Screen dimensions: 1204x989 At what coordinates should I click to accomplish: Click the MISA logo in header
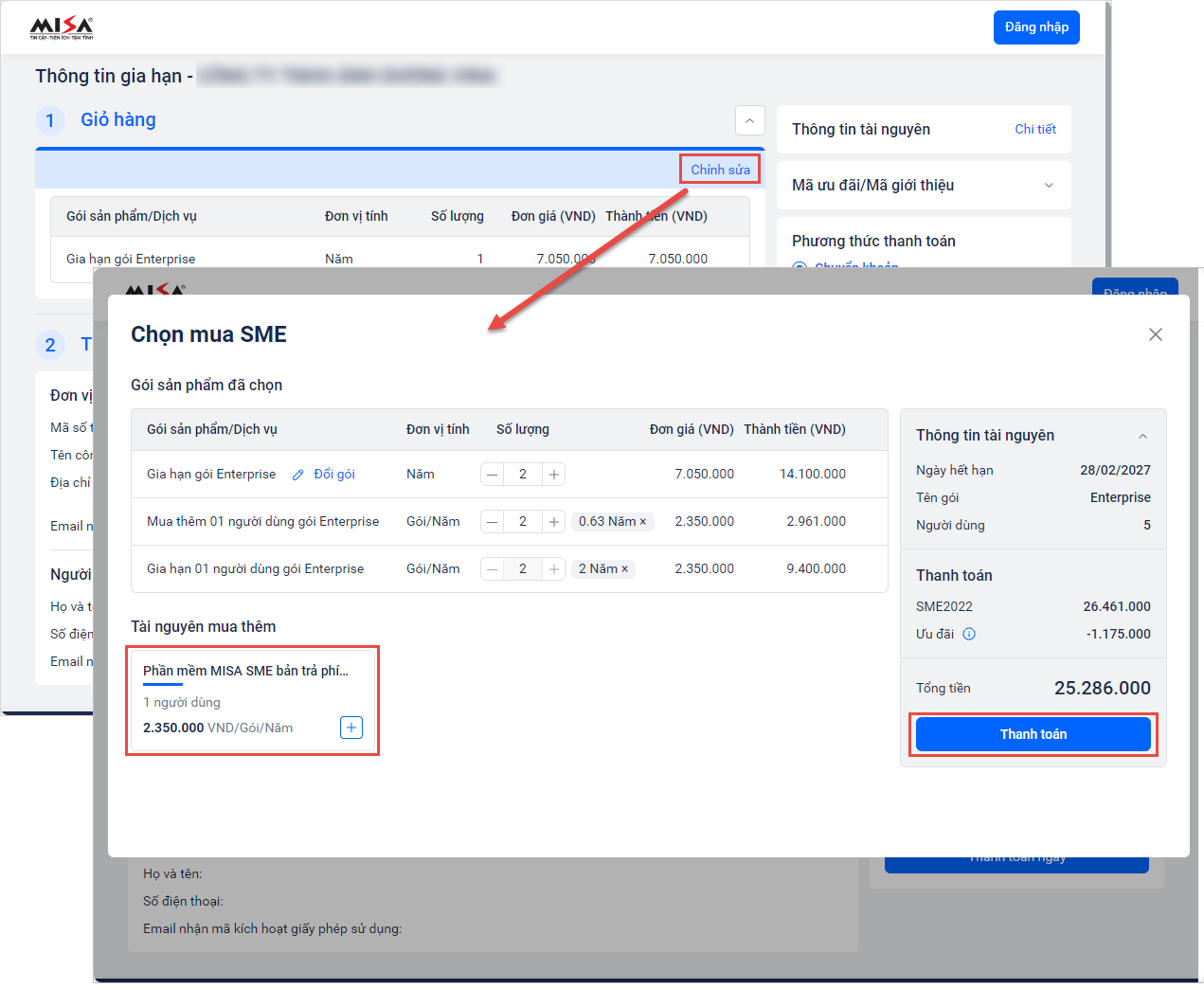pyautogui.click(x=62, y=27)
